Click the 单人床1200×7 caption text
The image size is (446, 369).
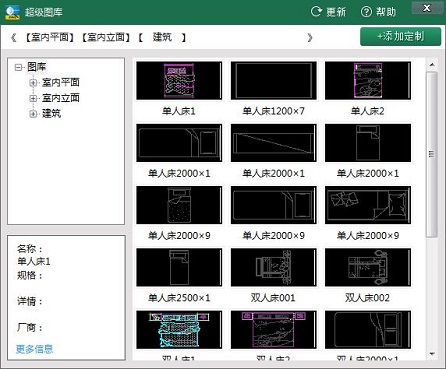(273, 111)
